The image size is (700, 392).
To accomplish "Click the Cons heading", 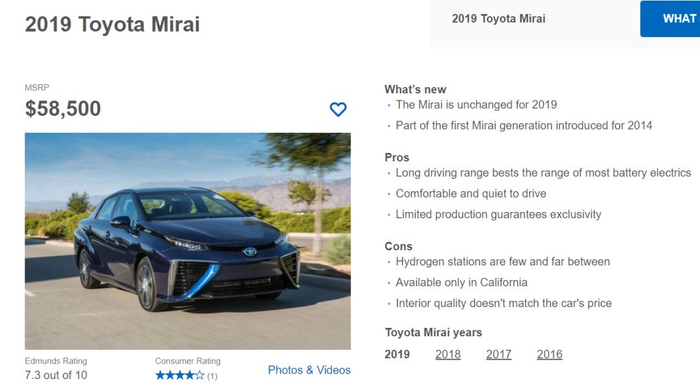I will click(x=398, y=246).
